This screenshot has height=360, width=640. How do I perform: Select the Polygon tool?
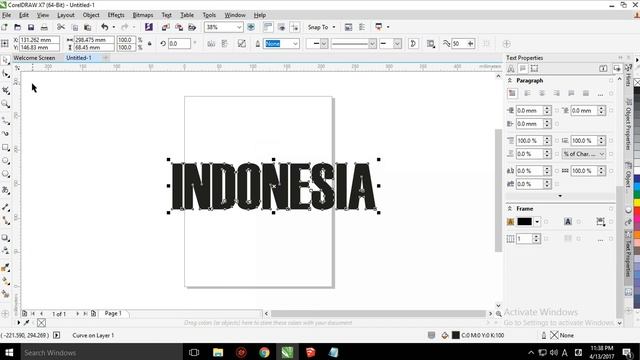click(x=5, y=174)
